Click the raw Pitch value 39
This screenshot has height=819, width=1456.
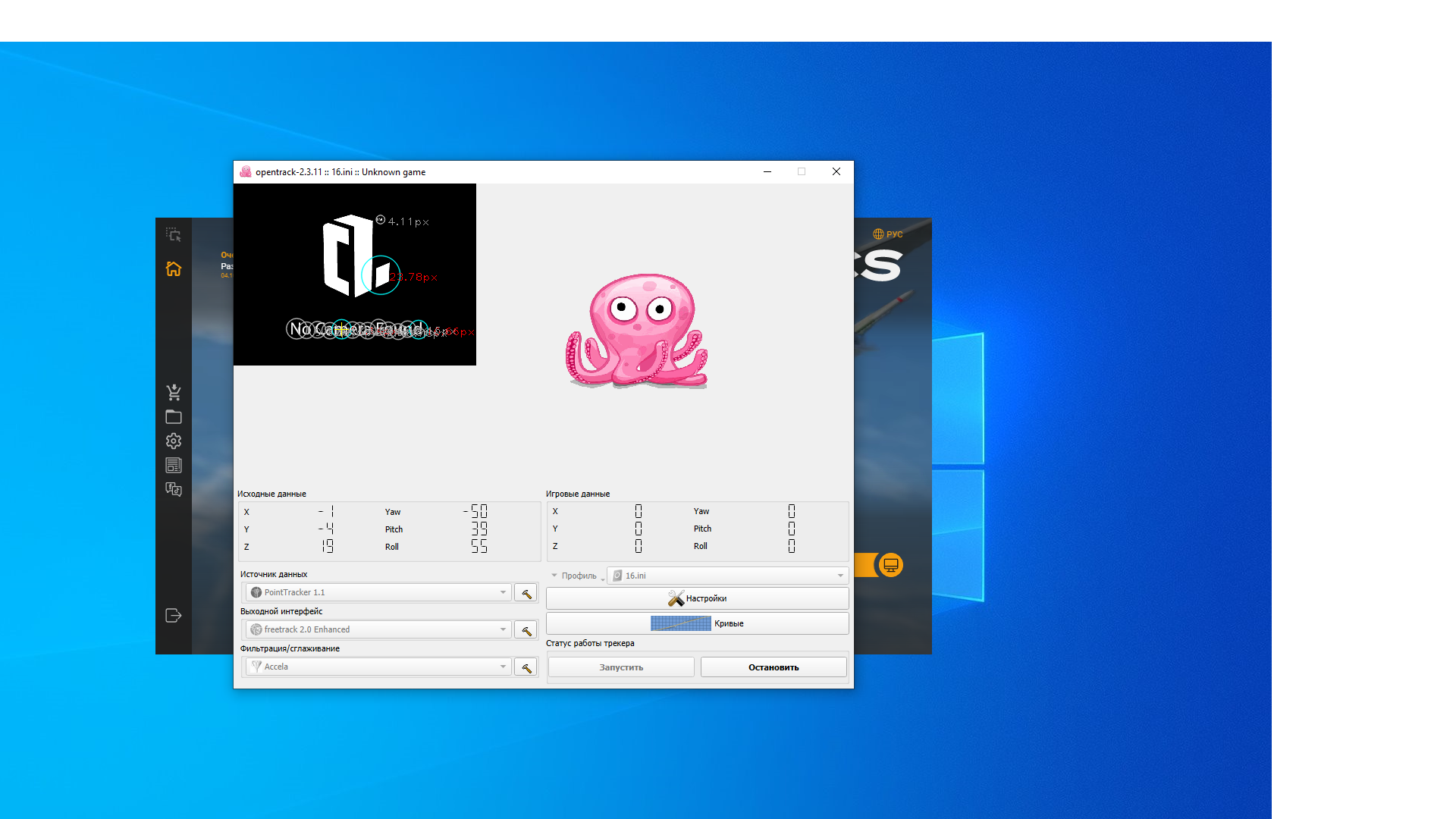coord(479,529)
